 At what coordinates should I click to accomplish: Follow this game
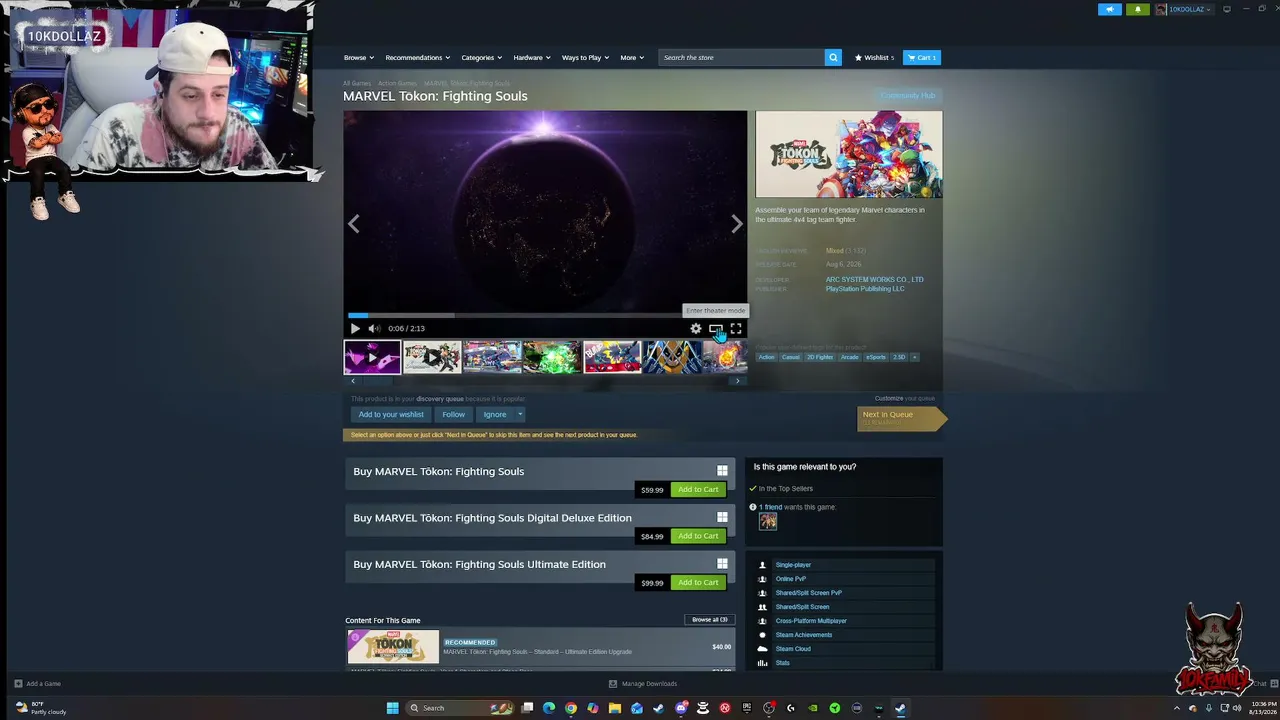[x=454, y=414]
